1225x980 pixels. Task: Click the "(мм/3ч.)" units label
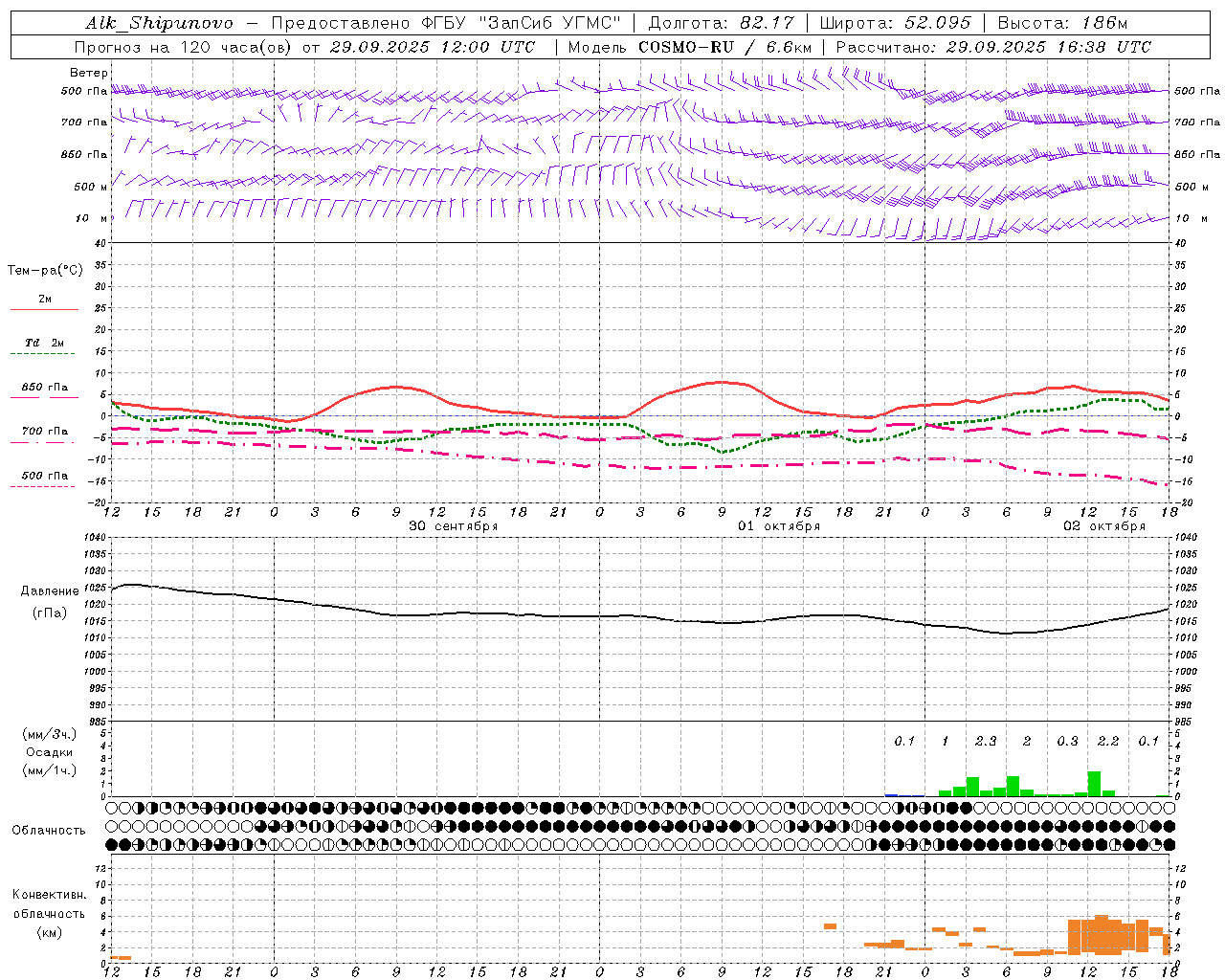tap(50, 734)
